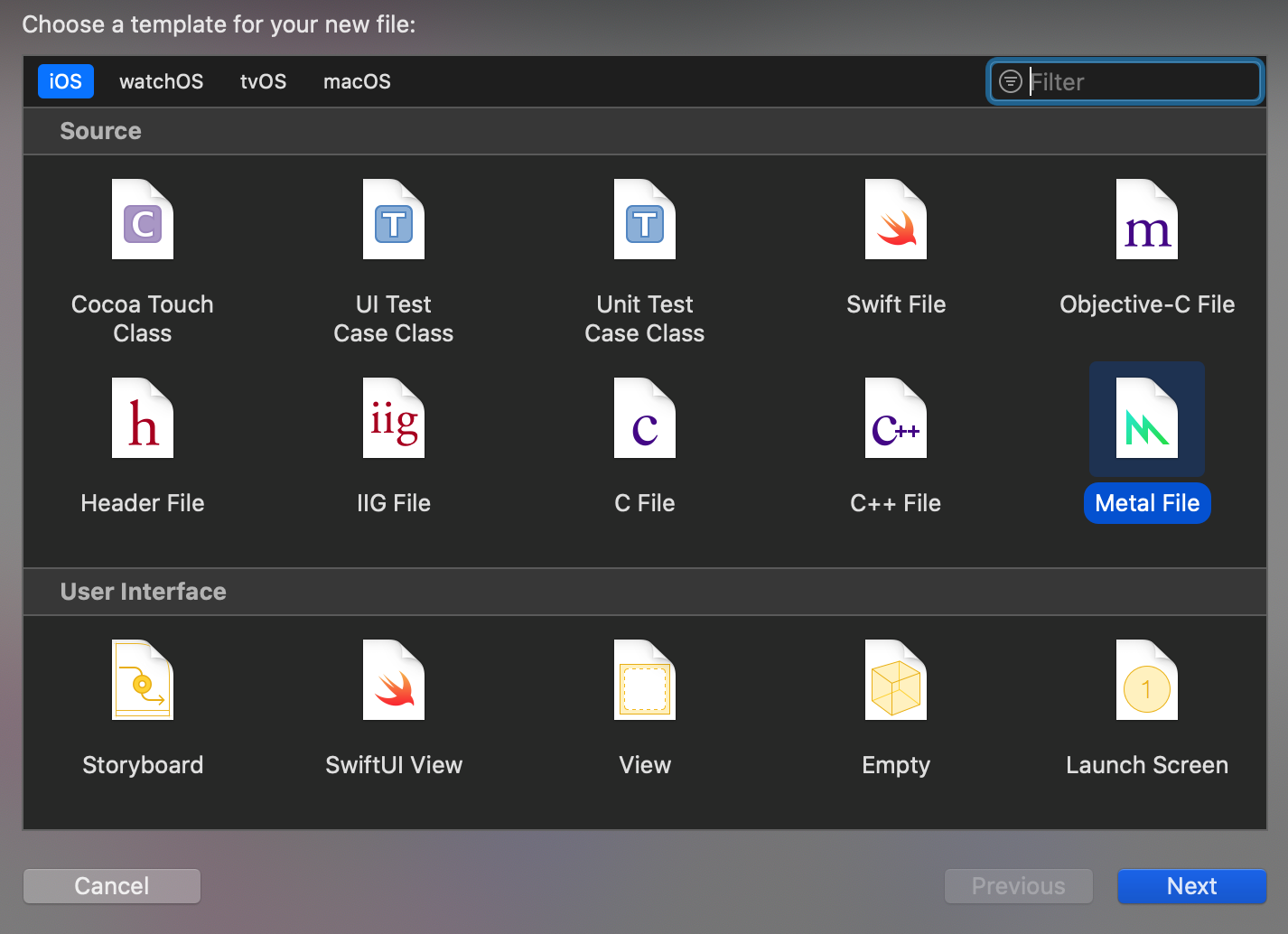Click the 'Header File' label text
The width and height of the screenshot is (1288, 934).
click(x=143, y=503)
